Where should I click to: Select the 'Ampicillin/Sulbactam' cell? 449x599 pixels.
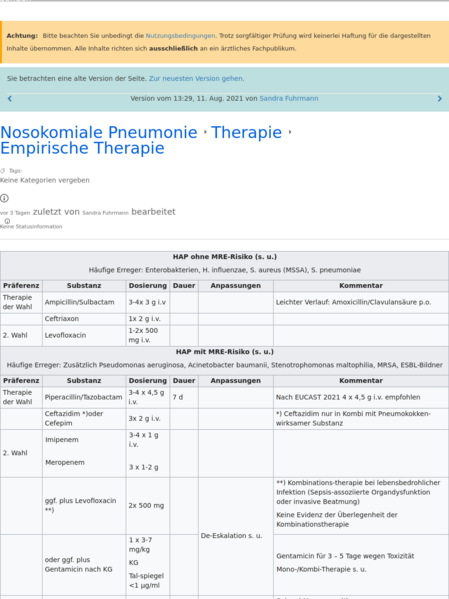point(84,302)
